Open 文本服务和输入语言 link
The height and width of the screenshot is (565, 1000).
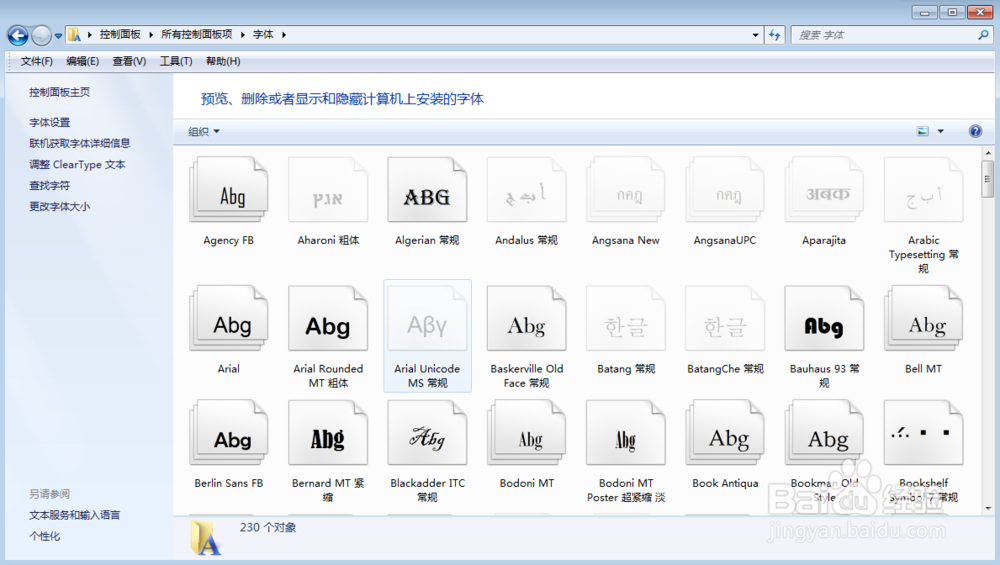pos(75,515)
